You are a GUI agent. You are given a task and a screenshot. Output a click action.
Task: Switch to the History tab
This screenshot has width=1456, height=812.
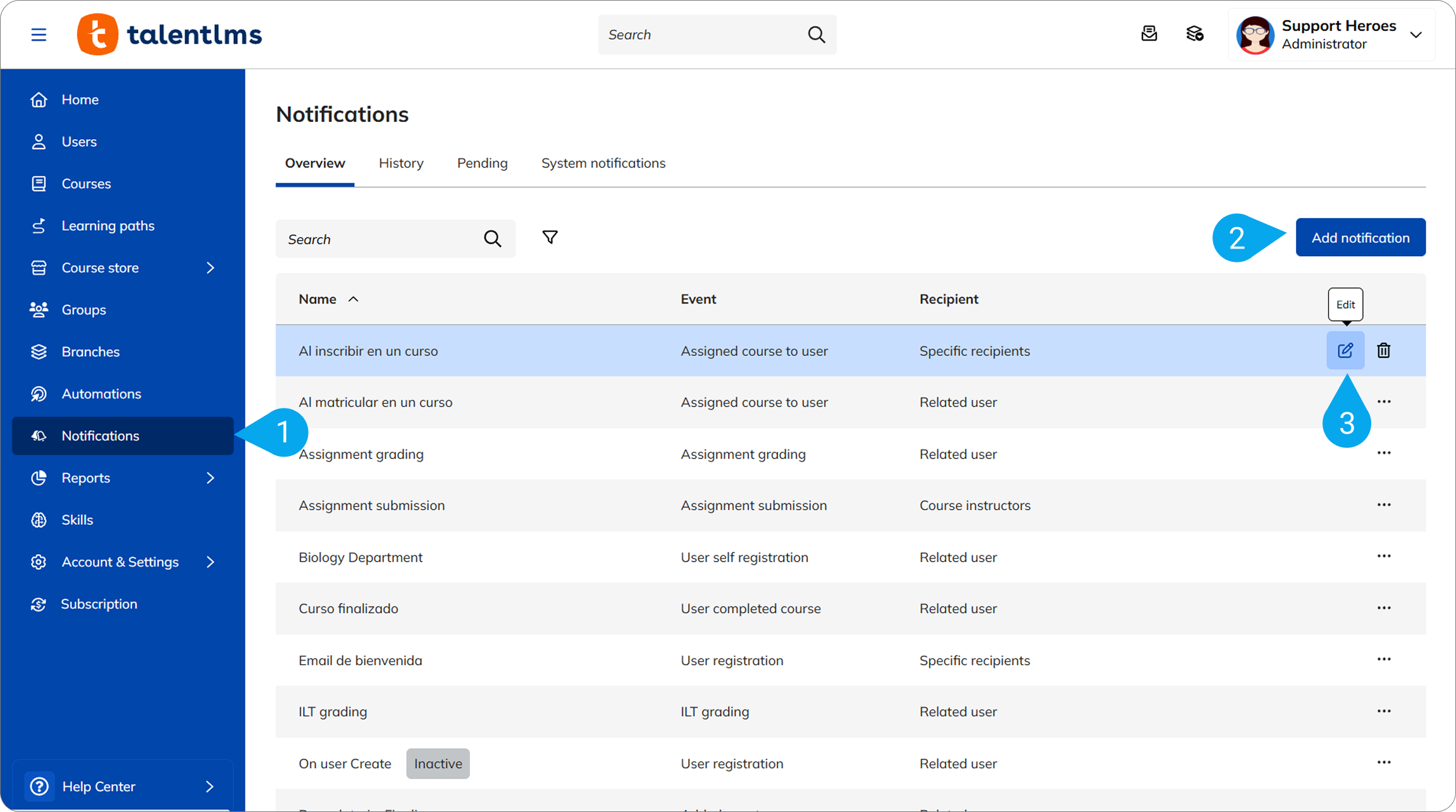pos(401,163)
